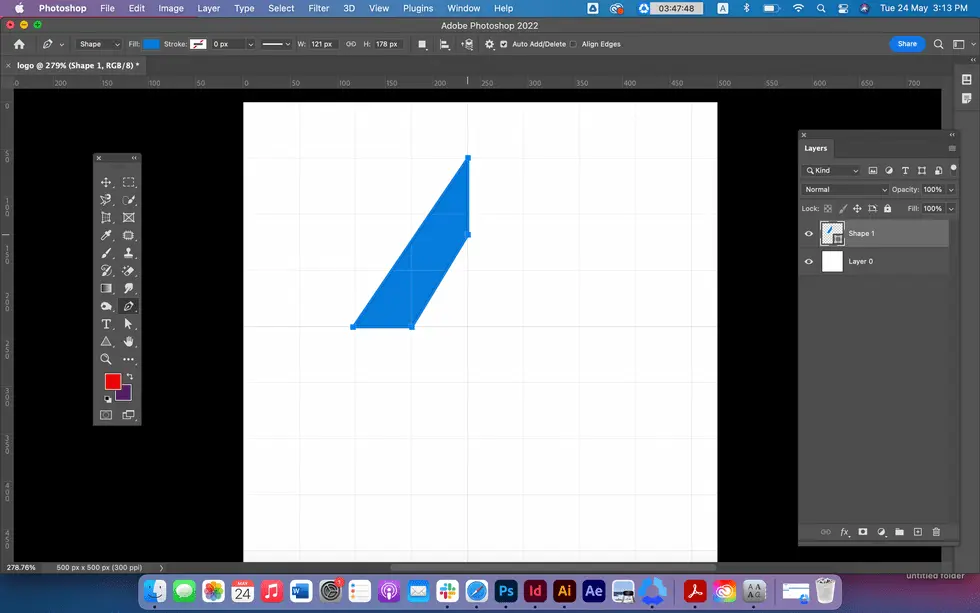Open the Normal blend mode dropdown
Screen dimensions: 980x613
[x=845, y=190]
